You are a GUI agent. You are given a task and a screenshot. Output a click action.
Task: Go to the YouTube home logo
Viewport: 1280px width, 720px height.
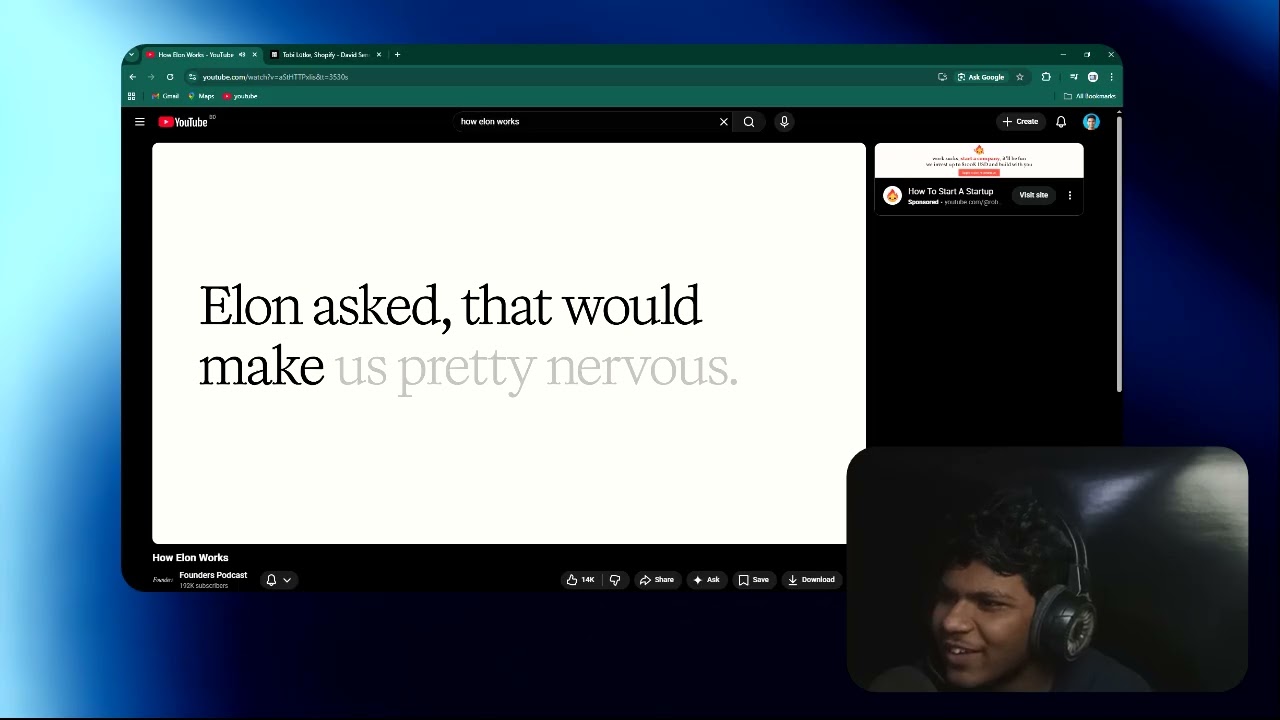pyautogui.click(x=183, y=122)
